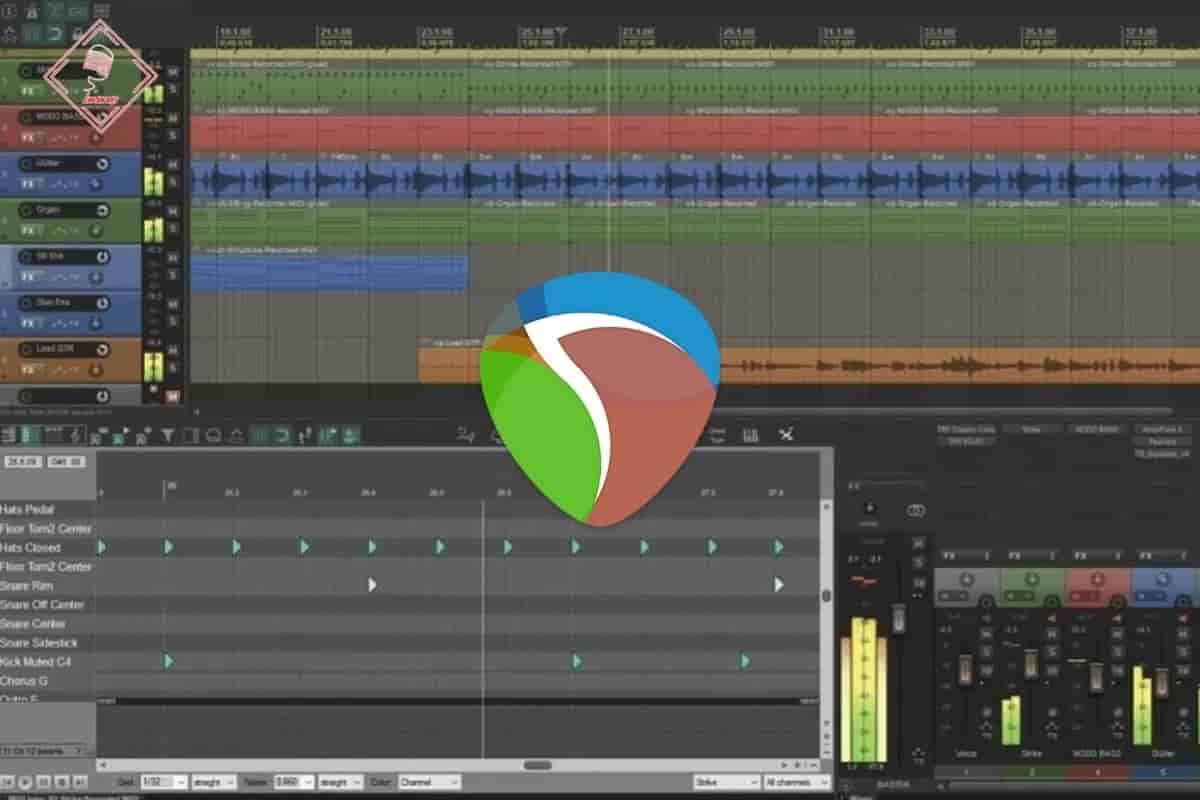Click the FX button on Lead GTR track
This screenshot has height=800, width=1200.
pyautogui.click(x=29, y=371)
